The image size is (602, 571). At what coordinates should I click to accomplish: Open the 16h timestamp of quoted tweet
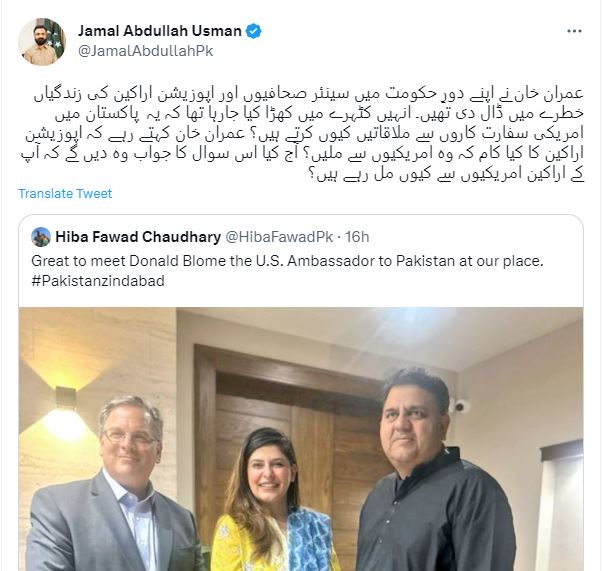[x=357, y=237]
